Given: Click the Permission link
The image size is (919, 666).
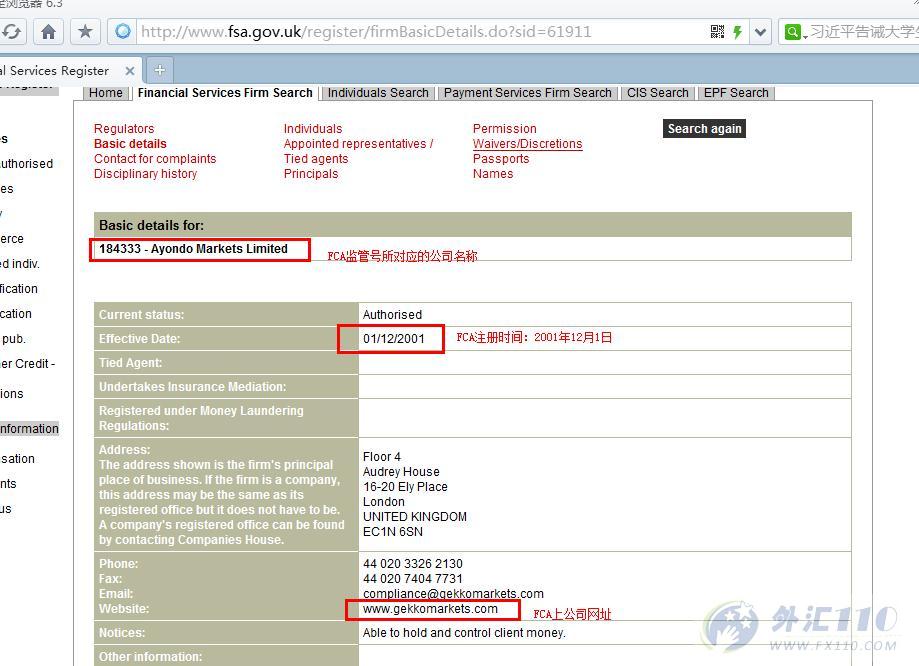Looking at the screenshot, I should 505,128.
